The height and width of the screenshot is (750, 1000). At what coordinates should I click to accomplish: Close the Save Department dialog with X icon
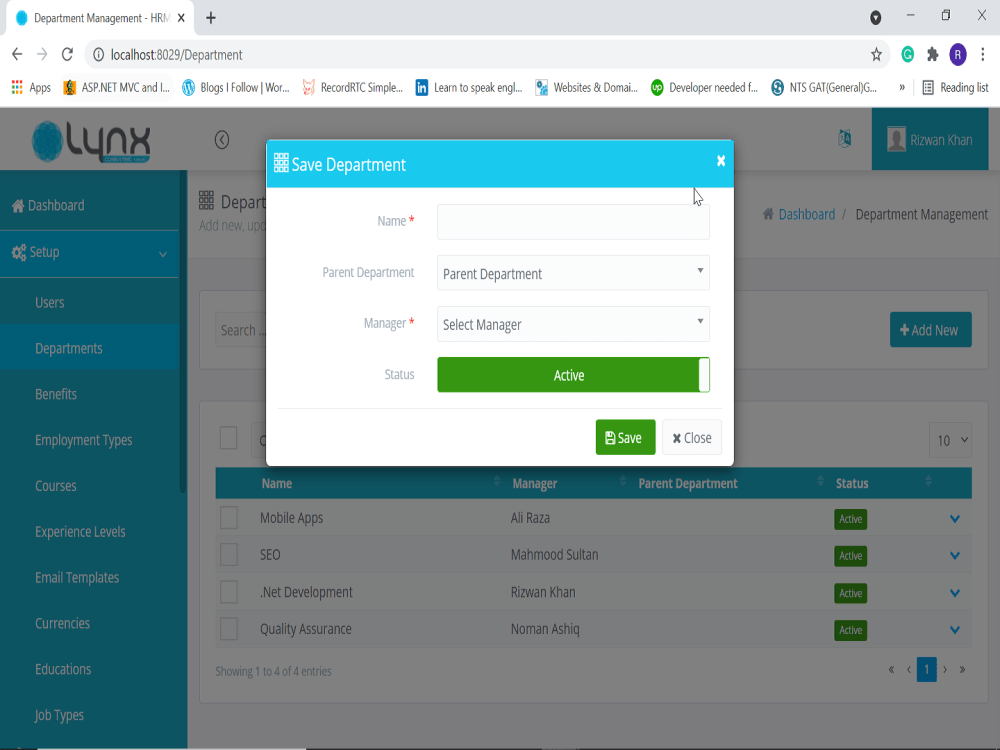click(x=721, y=161)
